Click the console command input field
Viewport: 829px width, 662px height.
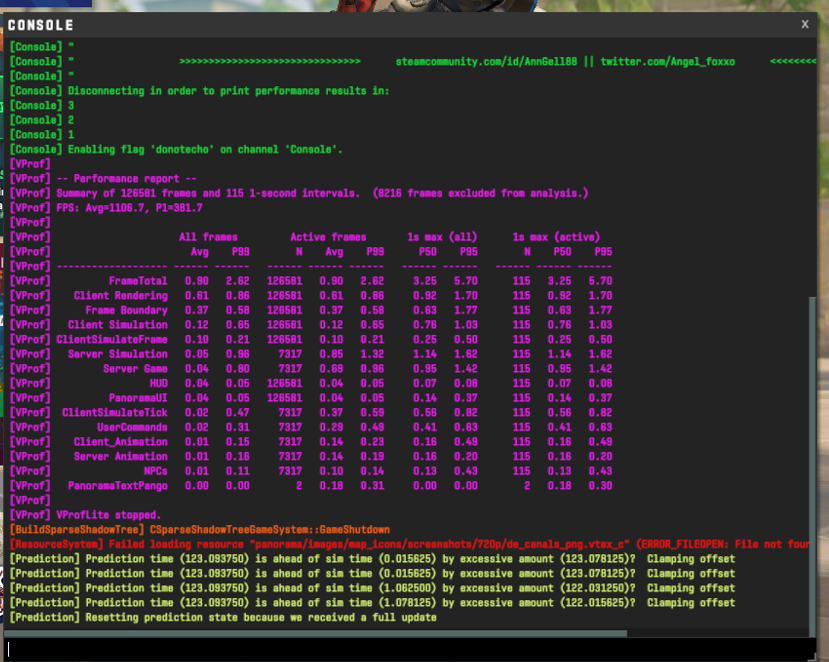(x=410, y=649)
